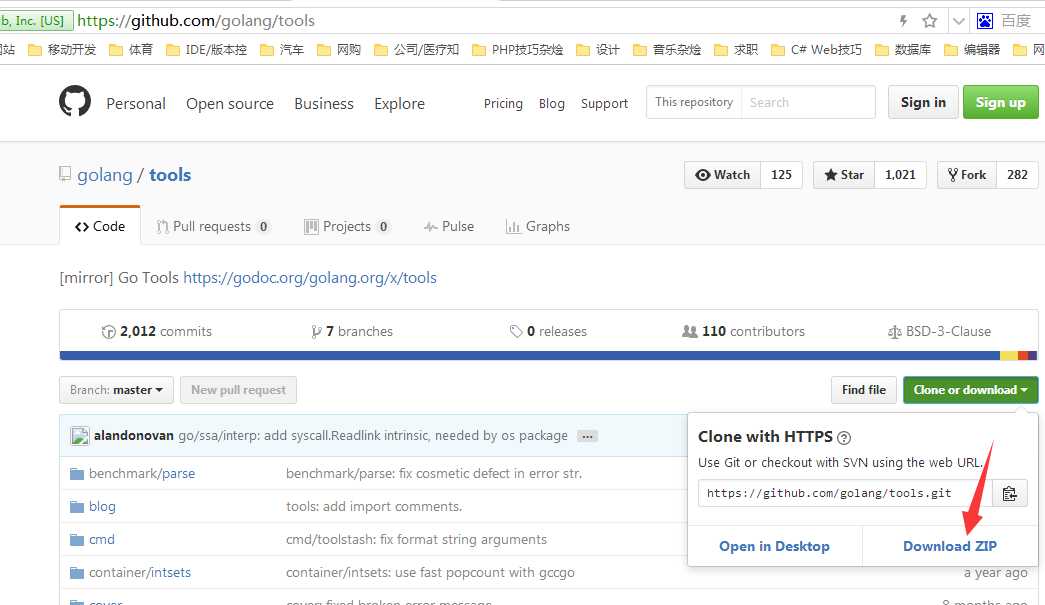Click the help icon beside Clone with HTTPS
The image size is (1045, 605).
click(x=844, y=438)
